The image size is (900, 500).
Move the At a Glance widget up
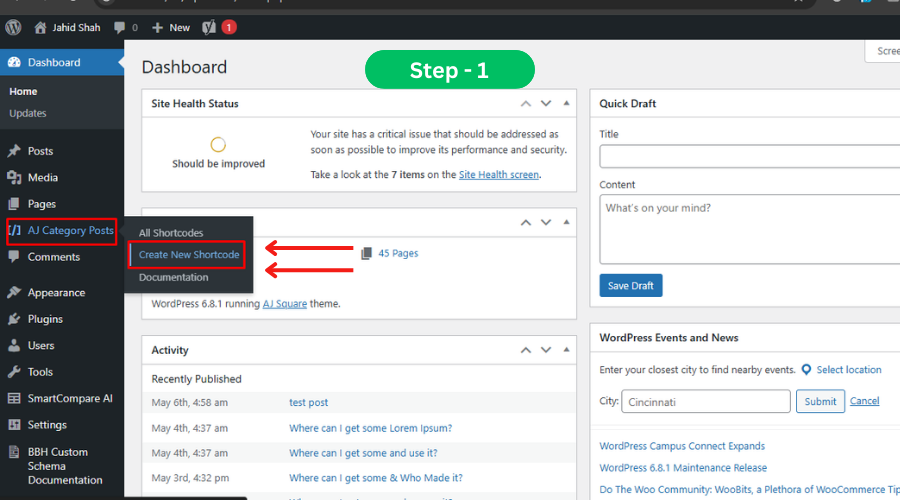tap(526, 222)
